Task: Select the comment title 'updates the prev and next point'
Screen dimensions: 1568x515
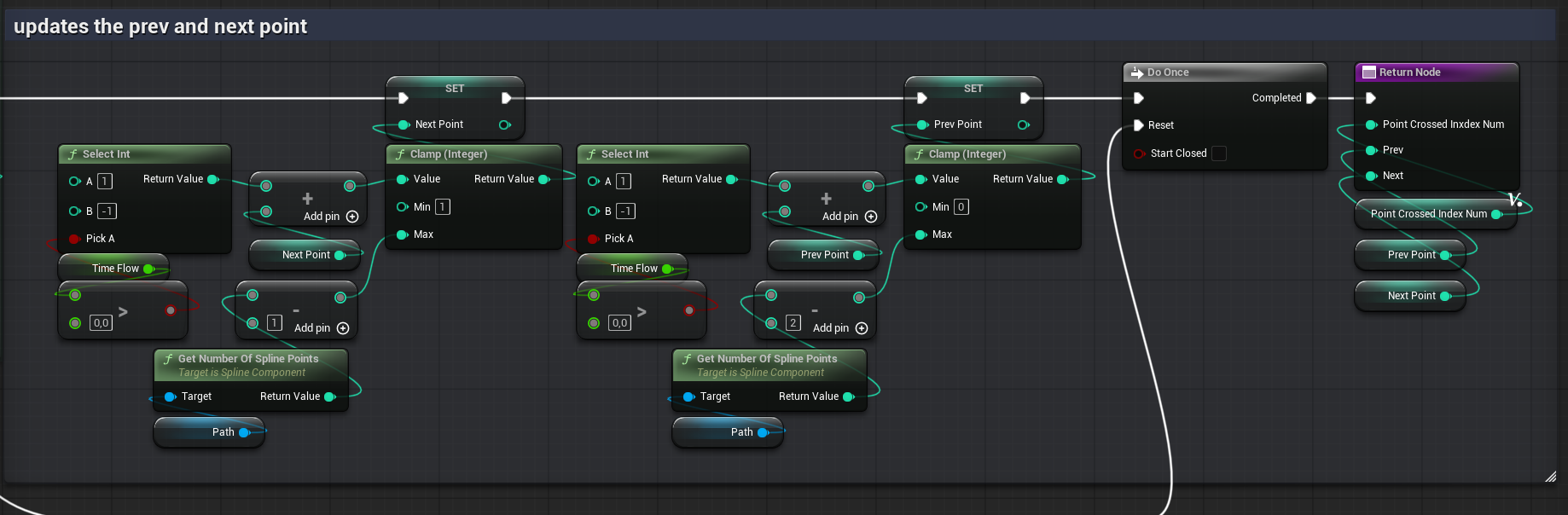Action: pyautogui.click(x=160, y=26)
